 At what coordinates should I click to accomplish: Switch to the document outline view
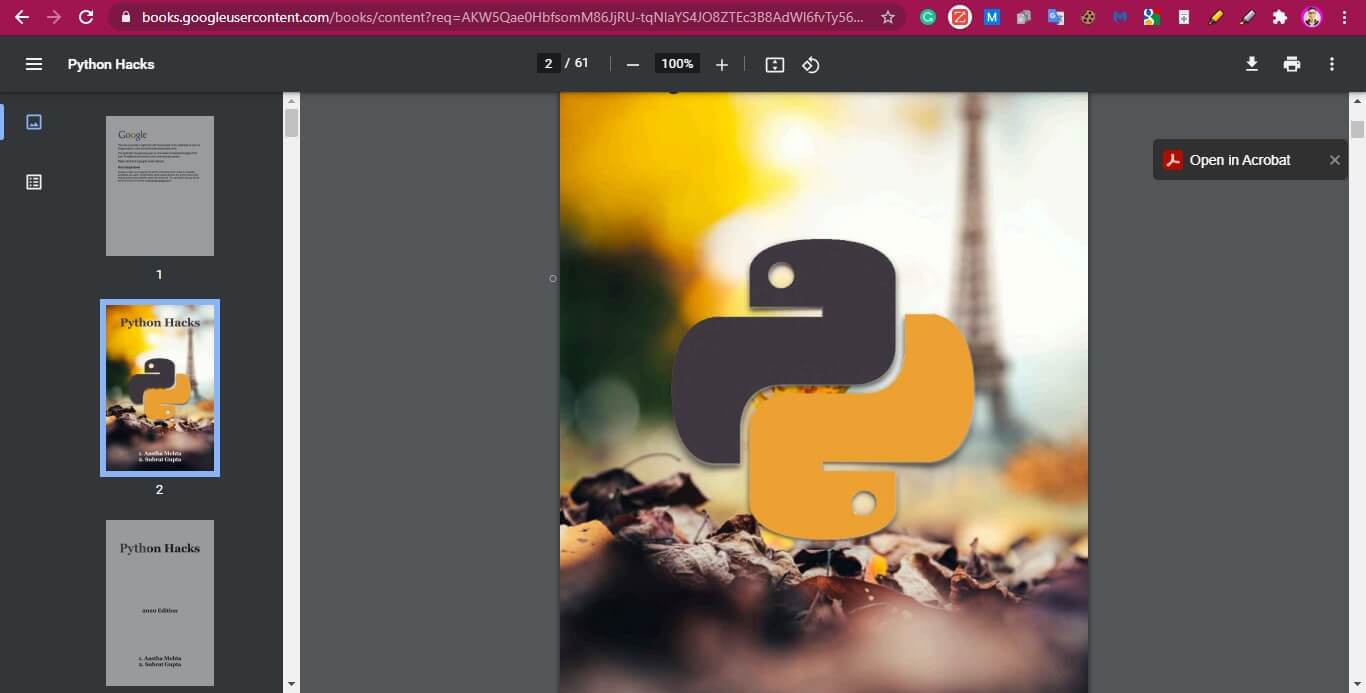click(34, 182)
